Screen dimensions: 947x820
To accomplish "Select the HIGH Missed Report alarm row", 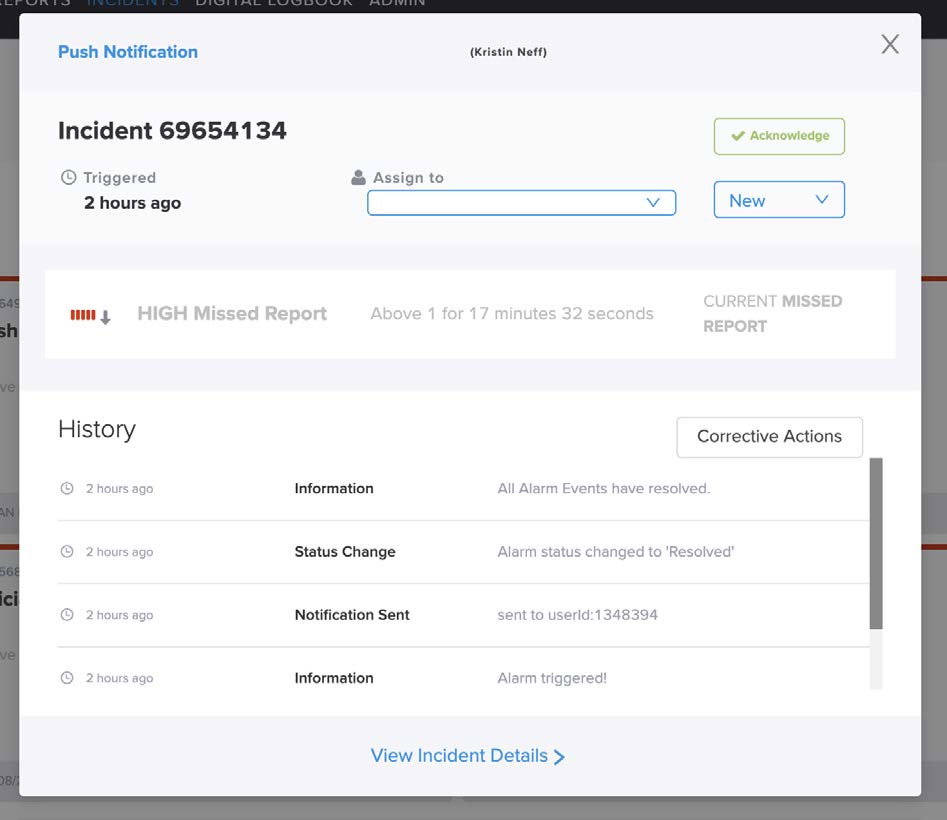I will pyautogui.click(x=470, y=314).
